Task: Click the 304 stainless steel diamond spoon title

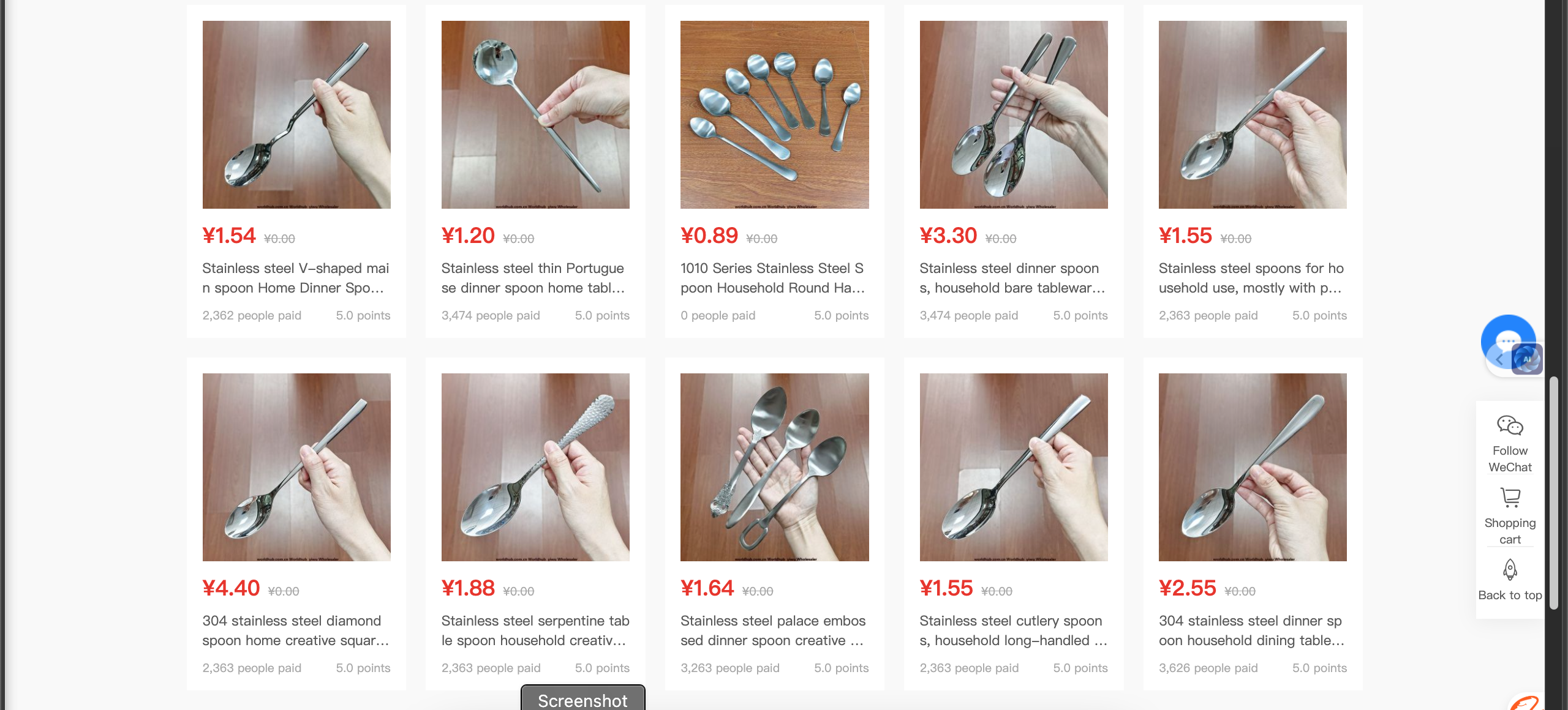Action: (x=296, y=630)
